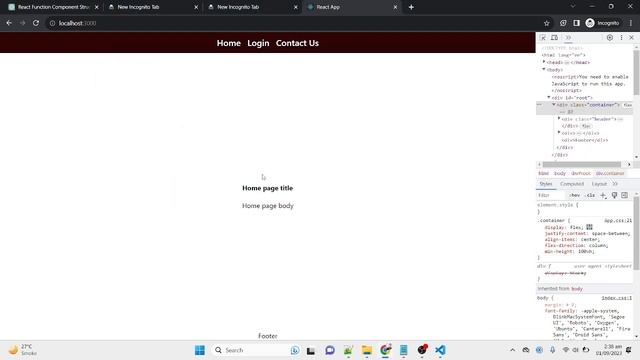640x360 pixels.
Task: Open the flexbox editor icon beside display flex
Action: 589,227
